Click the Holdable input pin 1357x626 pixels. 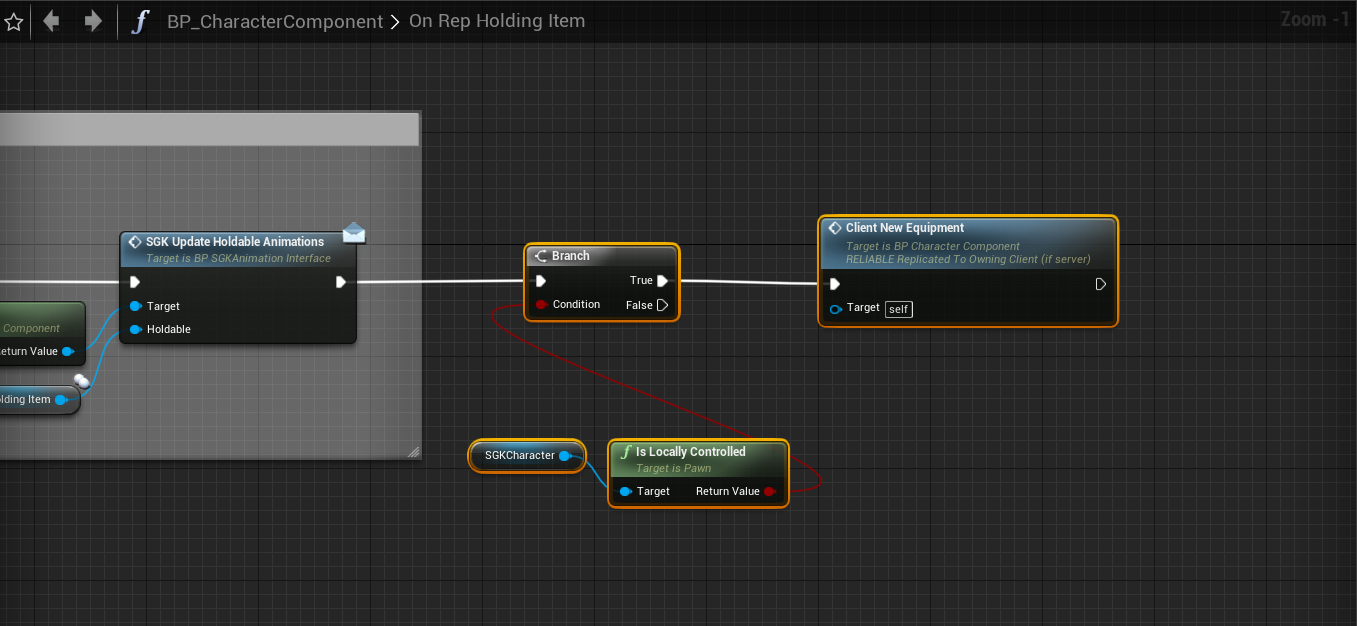[x=135, y=329]
